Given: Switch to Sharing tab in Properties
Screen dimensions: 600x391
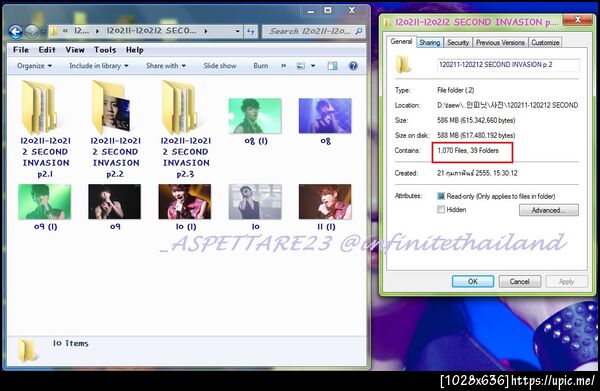Looking at the screenshot, I should pos(429,42).
